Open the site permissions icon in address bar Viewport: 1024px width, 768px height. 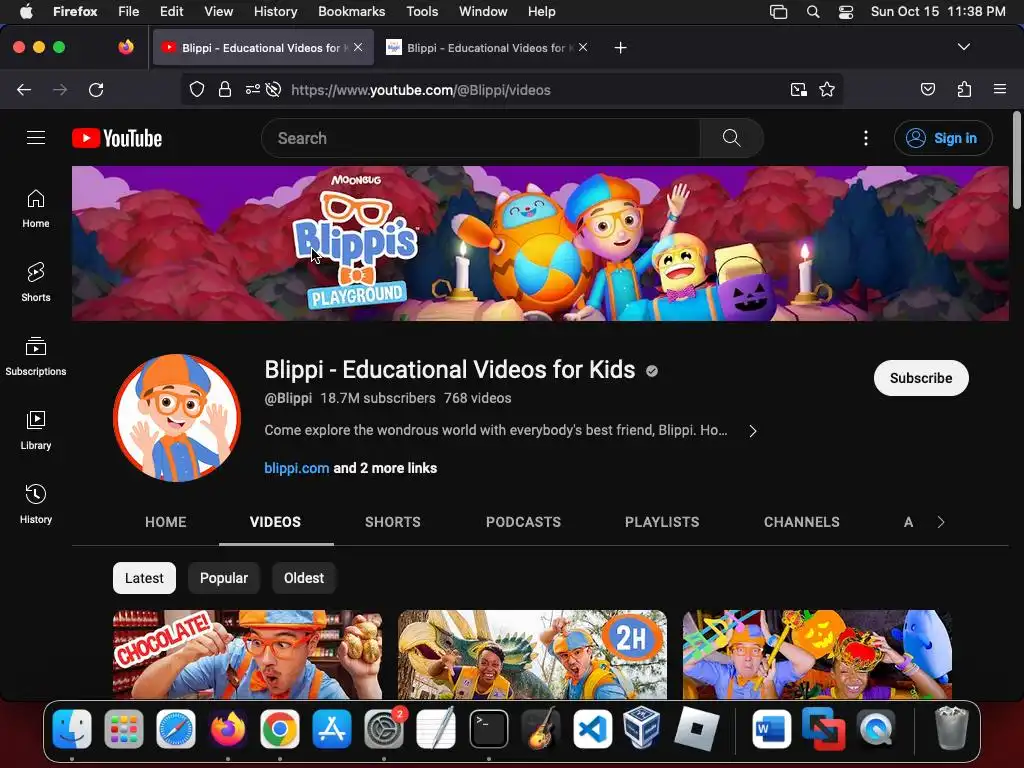253,89
